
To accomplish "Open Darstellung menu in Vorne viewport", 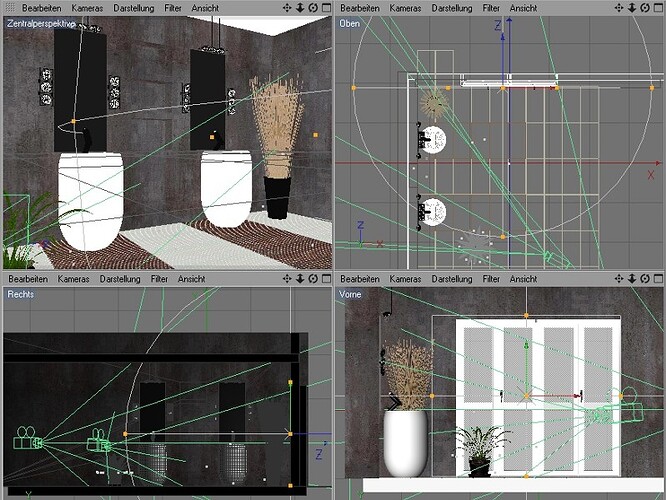I will 452,279.
